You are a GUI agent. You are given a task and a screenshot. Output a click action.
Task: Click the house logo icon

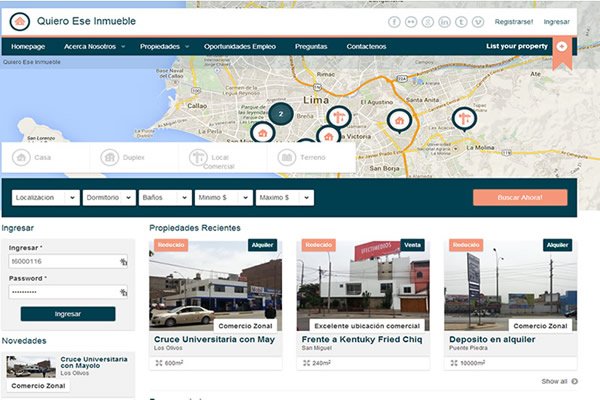tap(19, 20)
